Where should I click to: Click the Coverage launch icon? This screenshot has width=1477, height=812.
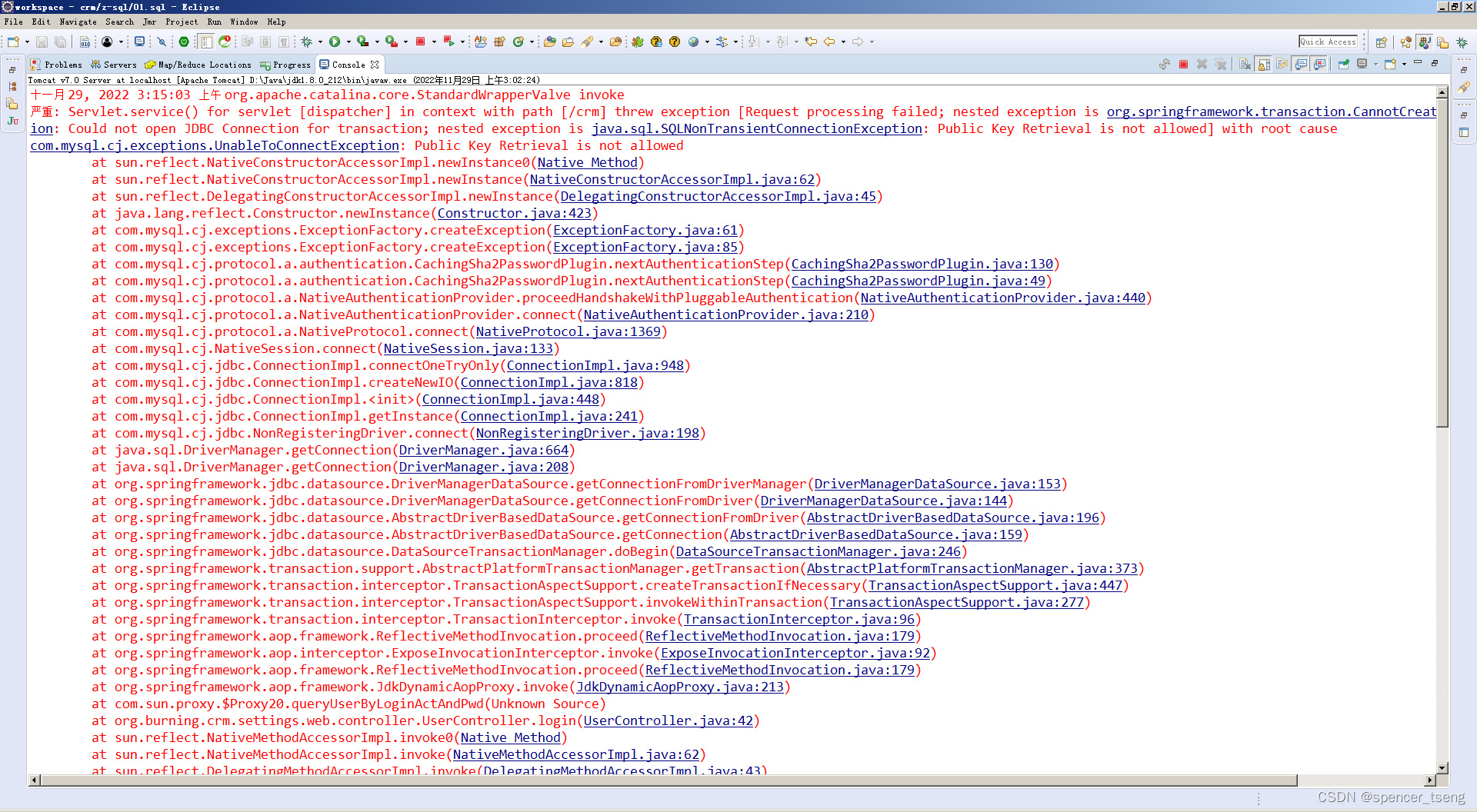coord(362,42)
